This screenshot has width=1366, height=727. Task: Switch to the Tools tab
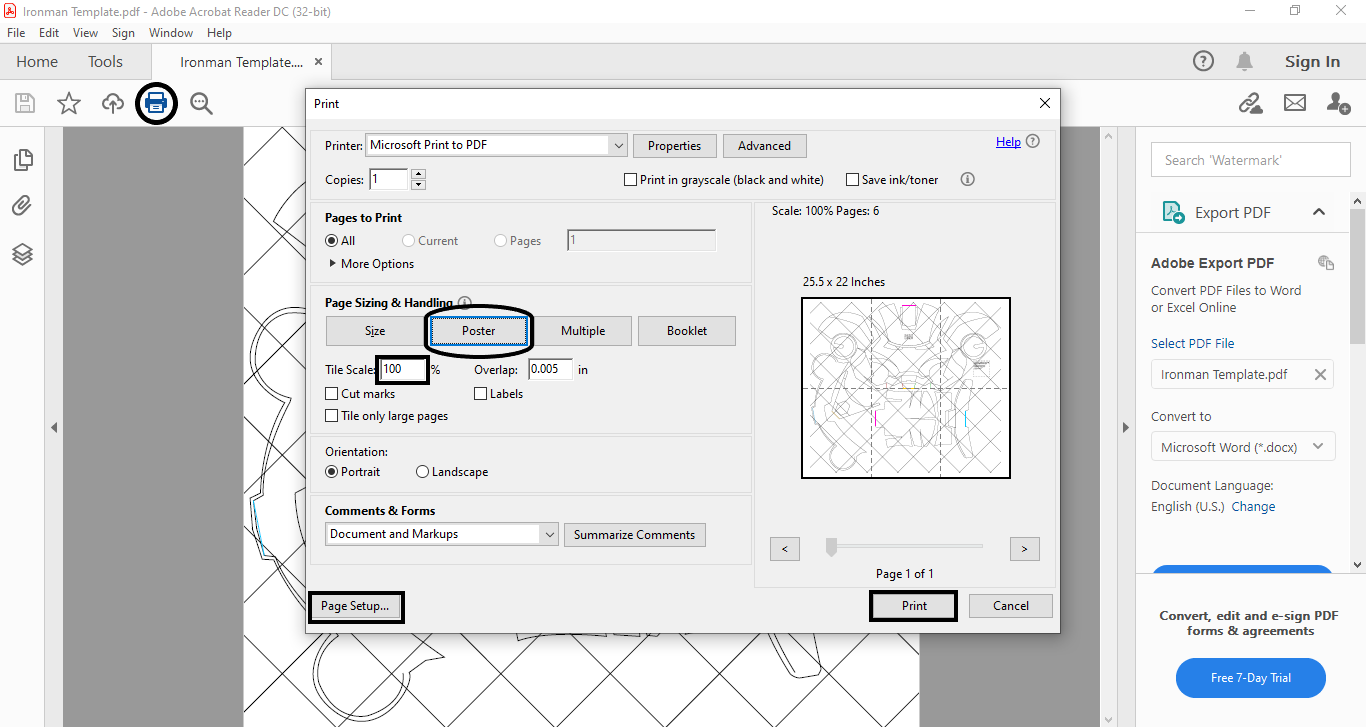tap(105, 62)
